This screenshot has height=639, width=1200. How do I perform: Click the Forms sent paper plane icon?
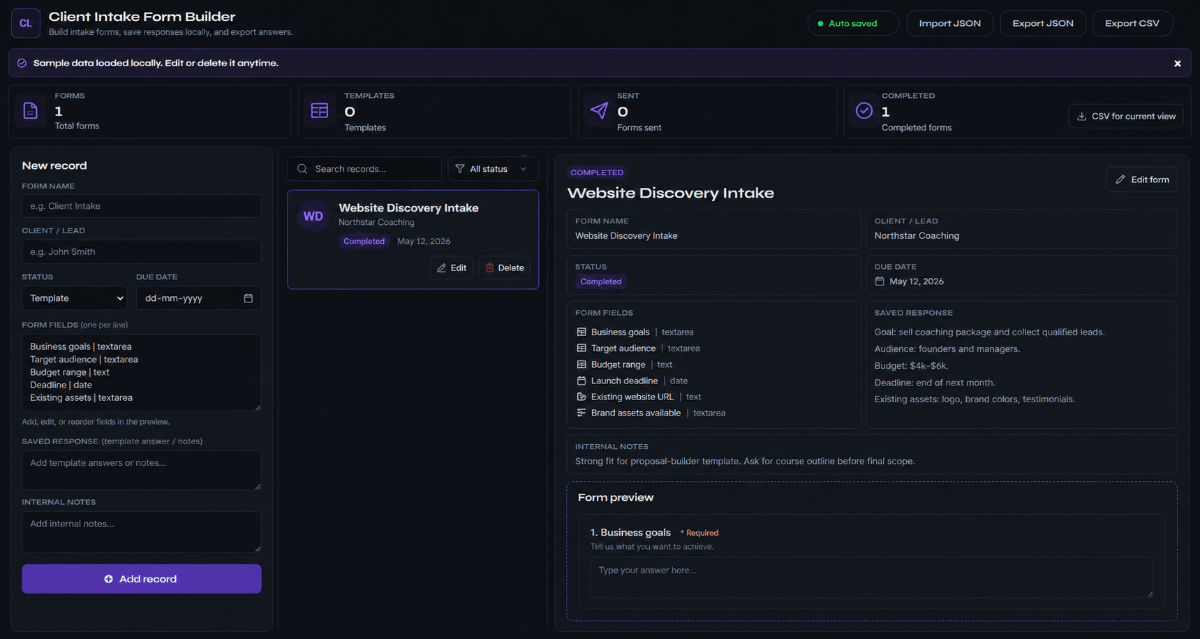[599, 111]
